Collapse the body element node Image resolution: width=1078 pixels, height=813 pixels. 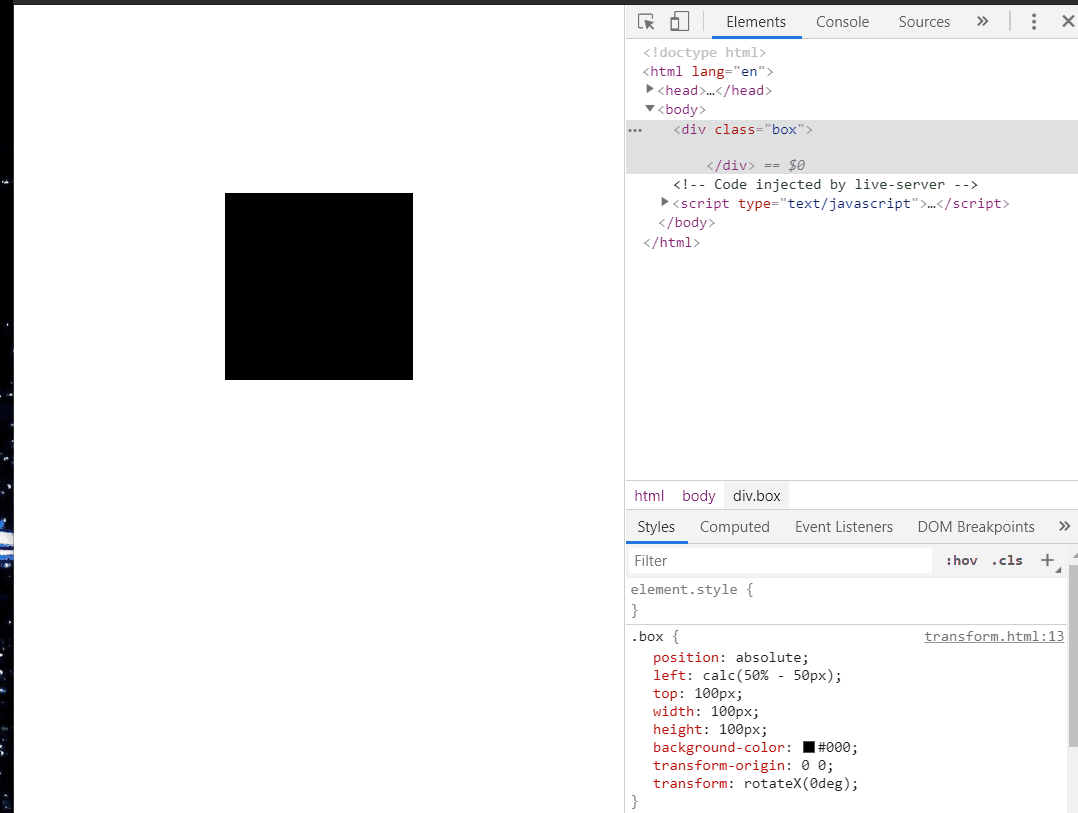click(650, 109)
